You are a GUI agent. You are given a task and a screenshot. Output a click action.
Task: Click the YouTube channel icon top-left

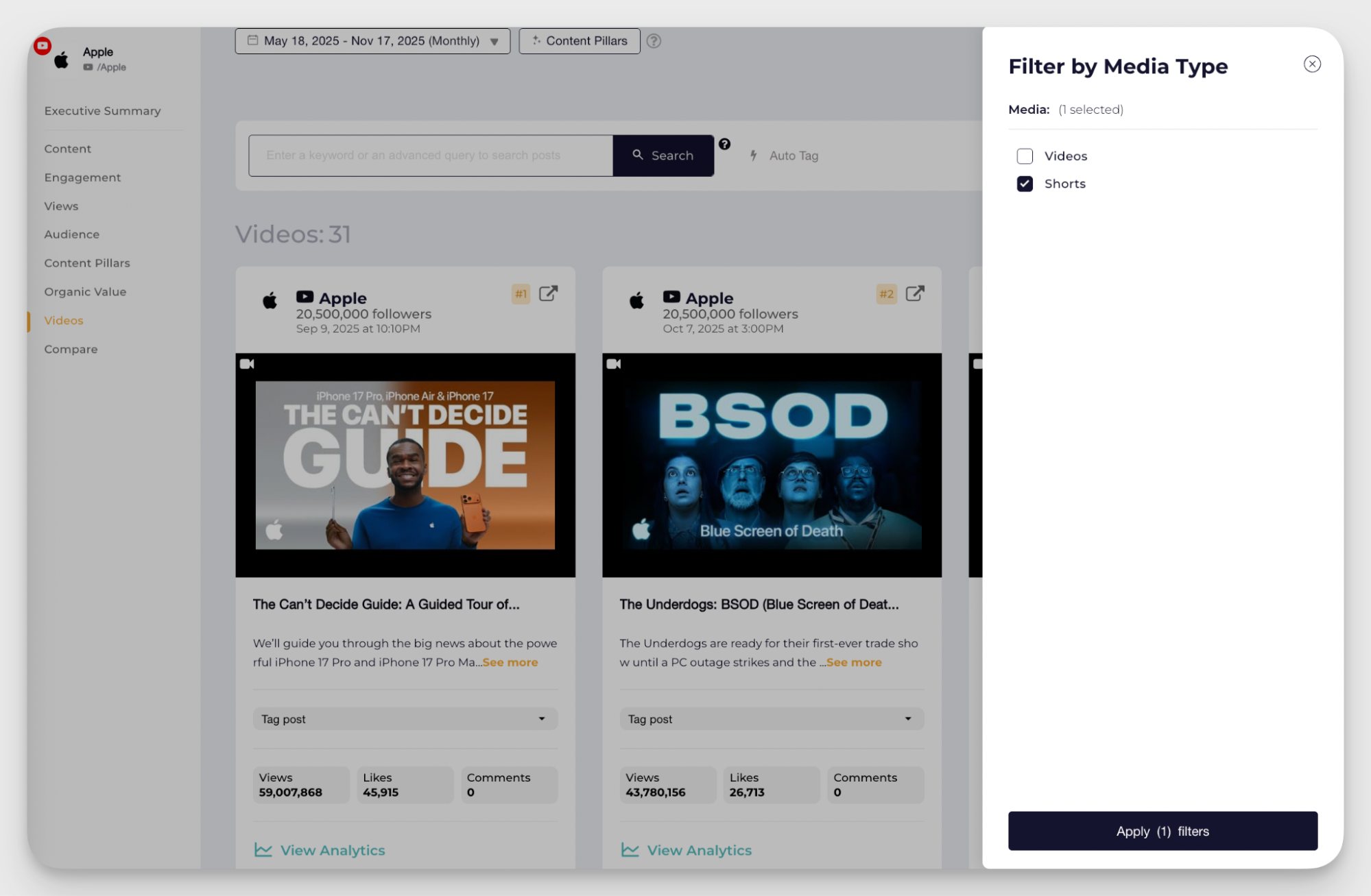click(x=42, y=46)
